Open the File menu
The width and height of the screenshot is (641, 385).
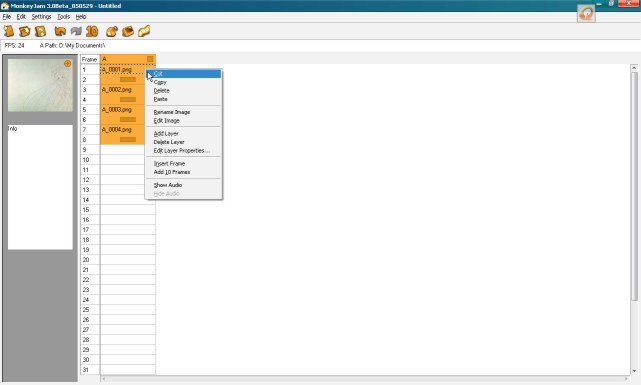7,17
